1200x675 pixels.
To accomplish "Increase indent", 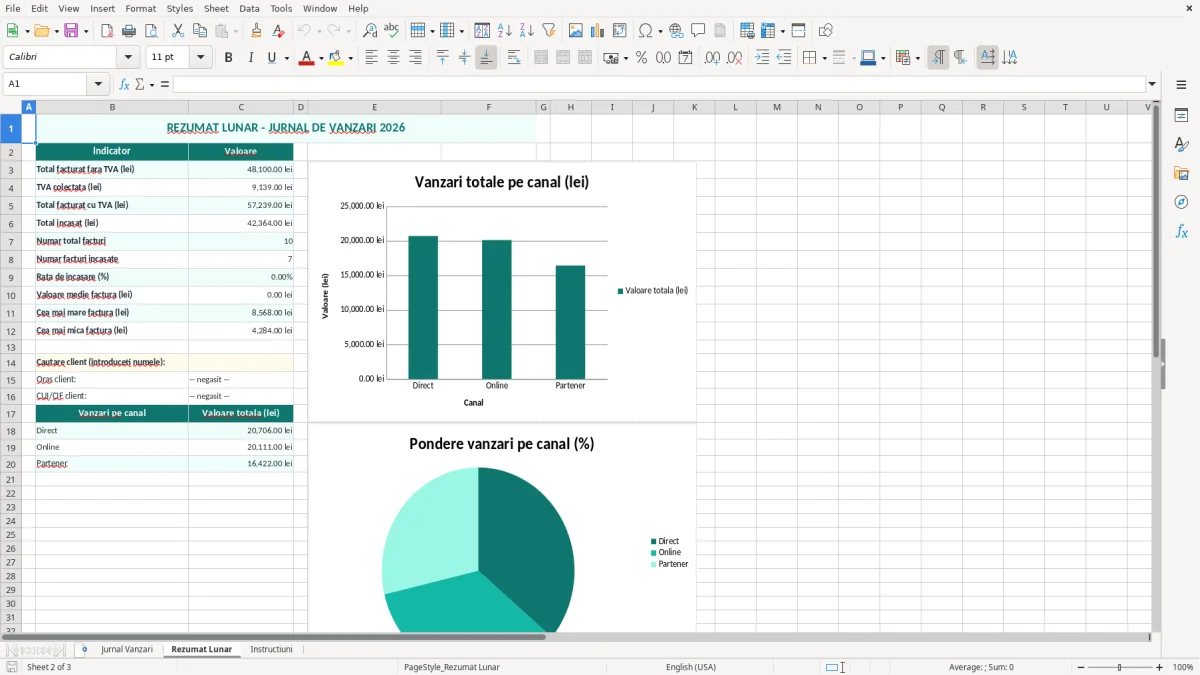I will tap(762, 58).
